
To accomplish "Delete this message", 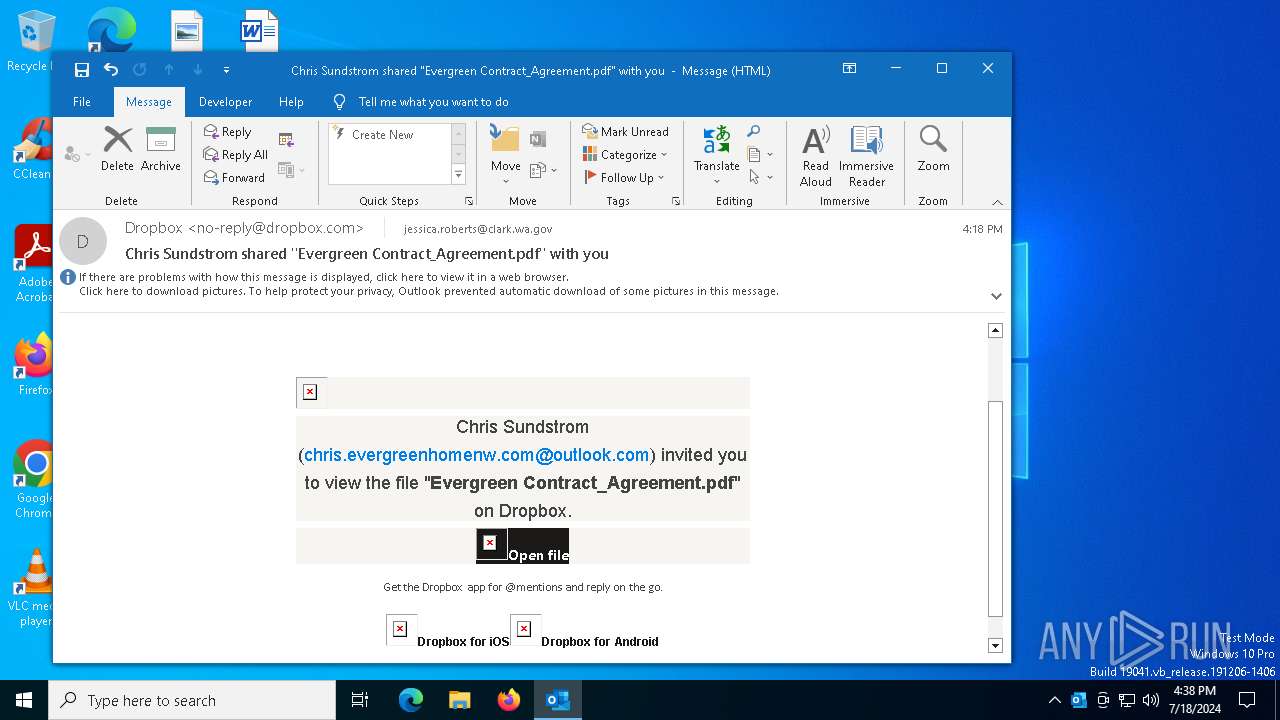I will pyautogui.click(x=117, y=149).
